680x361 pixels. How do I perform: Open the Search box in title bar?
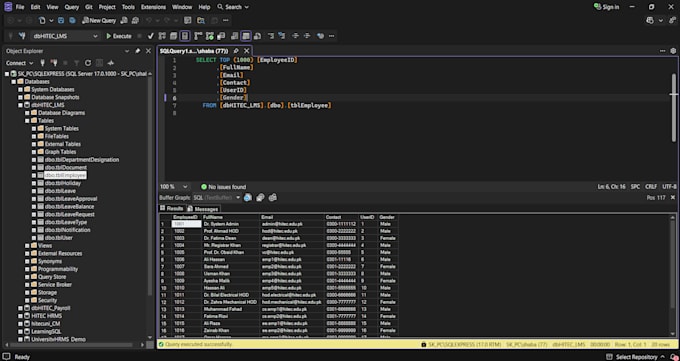pyautogui.click(x=233, y=7)
